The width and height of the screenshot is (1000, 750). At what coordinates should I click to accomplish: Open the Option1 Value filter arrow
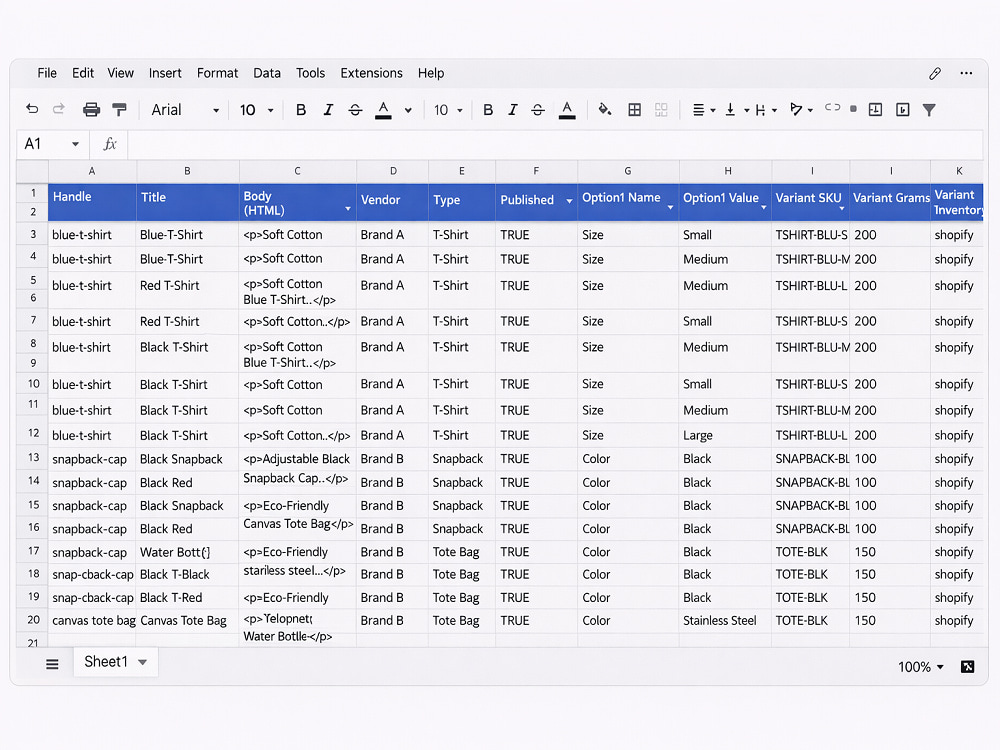click(763, 208)
